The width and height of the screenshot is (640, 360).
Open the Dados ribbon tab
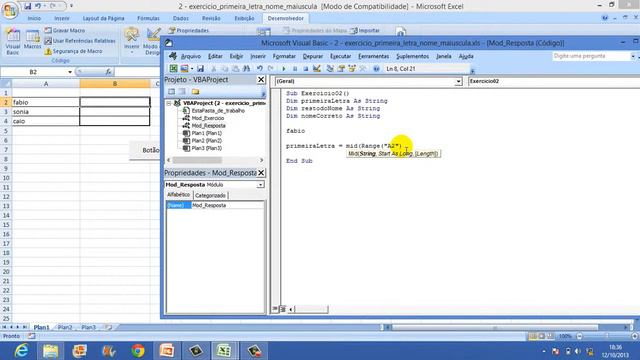180,18
